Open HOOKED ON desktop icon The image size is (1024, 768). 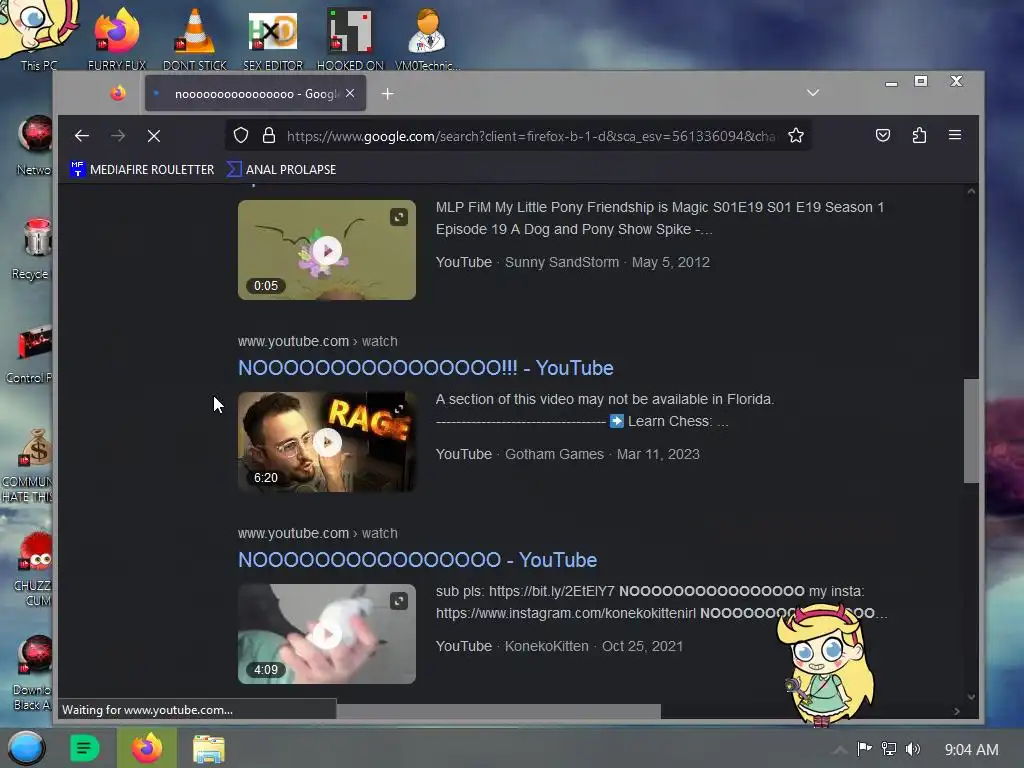[x=350, y=38]
